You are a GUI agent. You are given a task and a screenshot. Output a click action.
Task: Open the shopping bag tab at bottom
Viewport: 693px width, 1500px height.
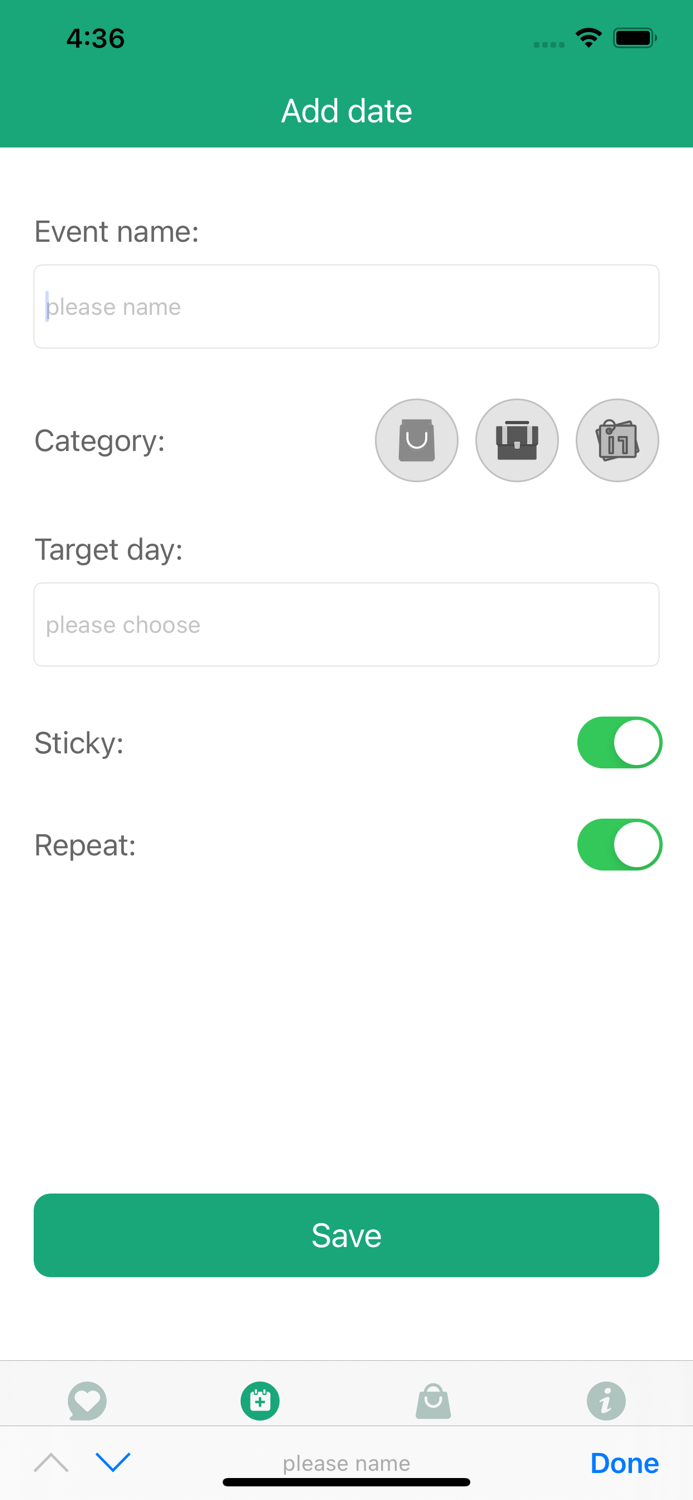(433, 1400)
